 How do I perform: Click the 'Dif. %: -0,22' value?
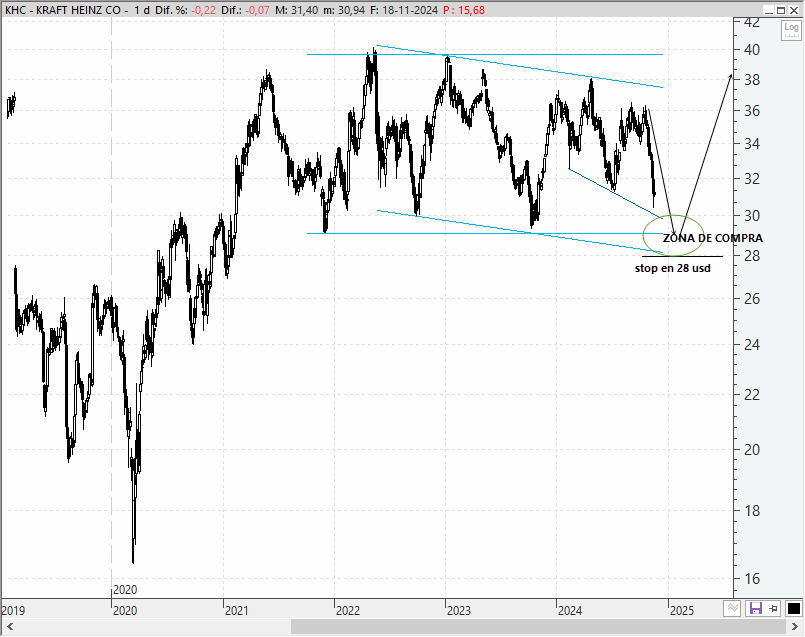pos(185,10)
